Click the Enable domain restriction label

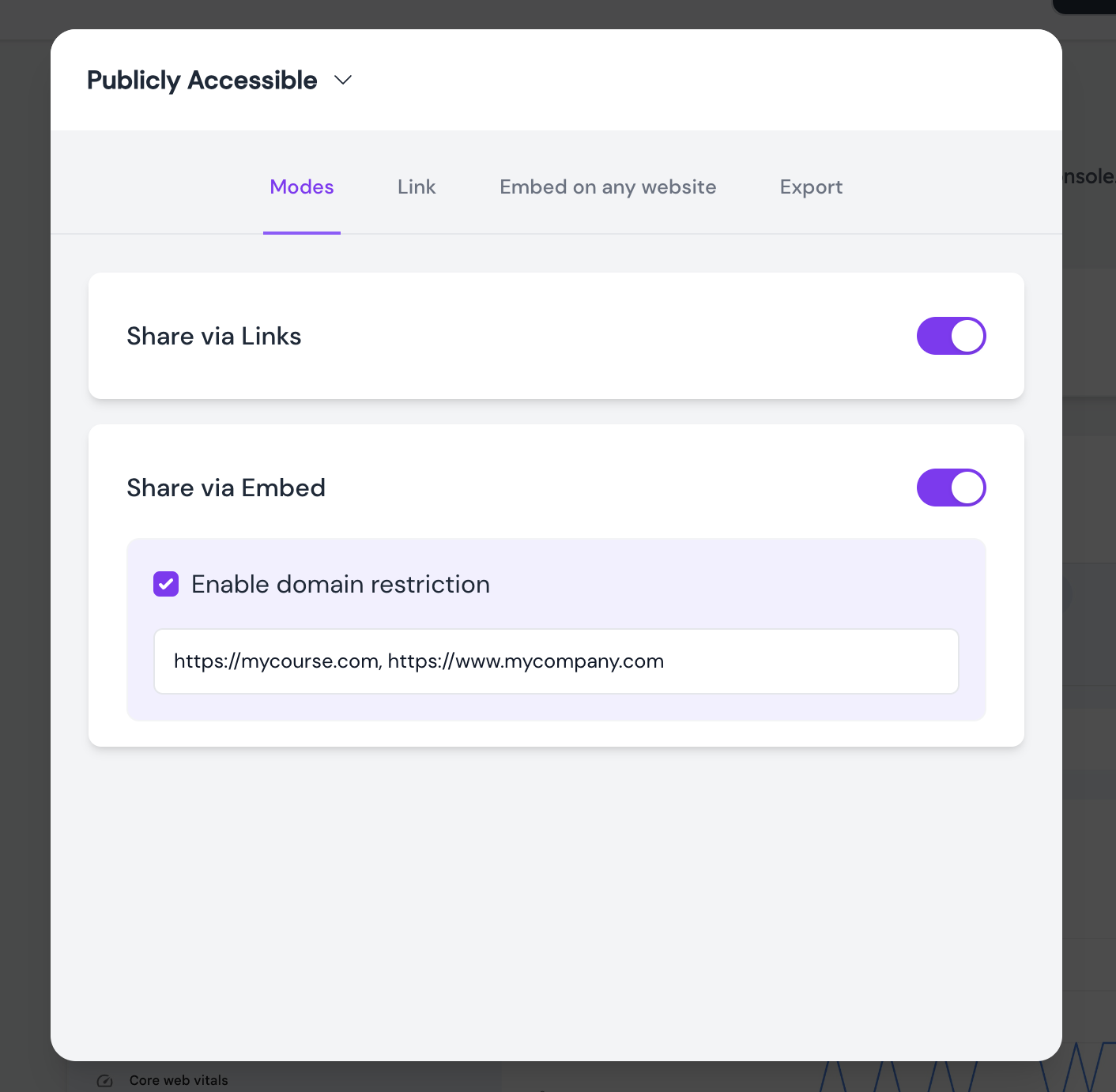(x=341, y=584)
